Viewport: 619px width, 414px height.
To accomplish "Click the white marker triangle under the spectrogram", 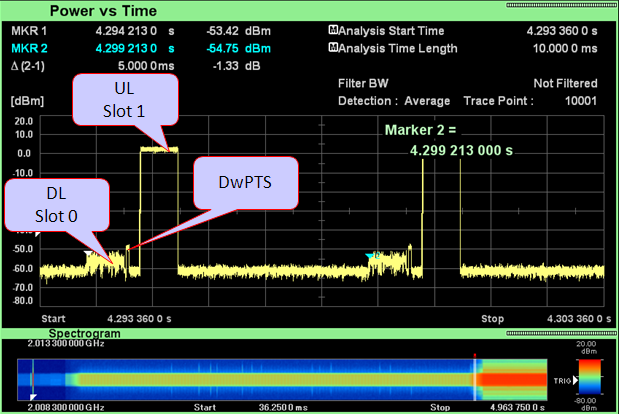I will 33,397.
